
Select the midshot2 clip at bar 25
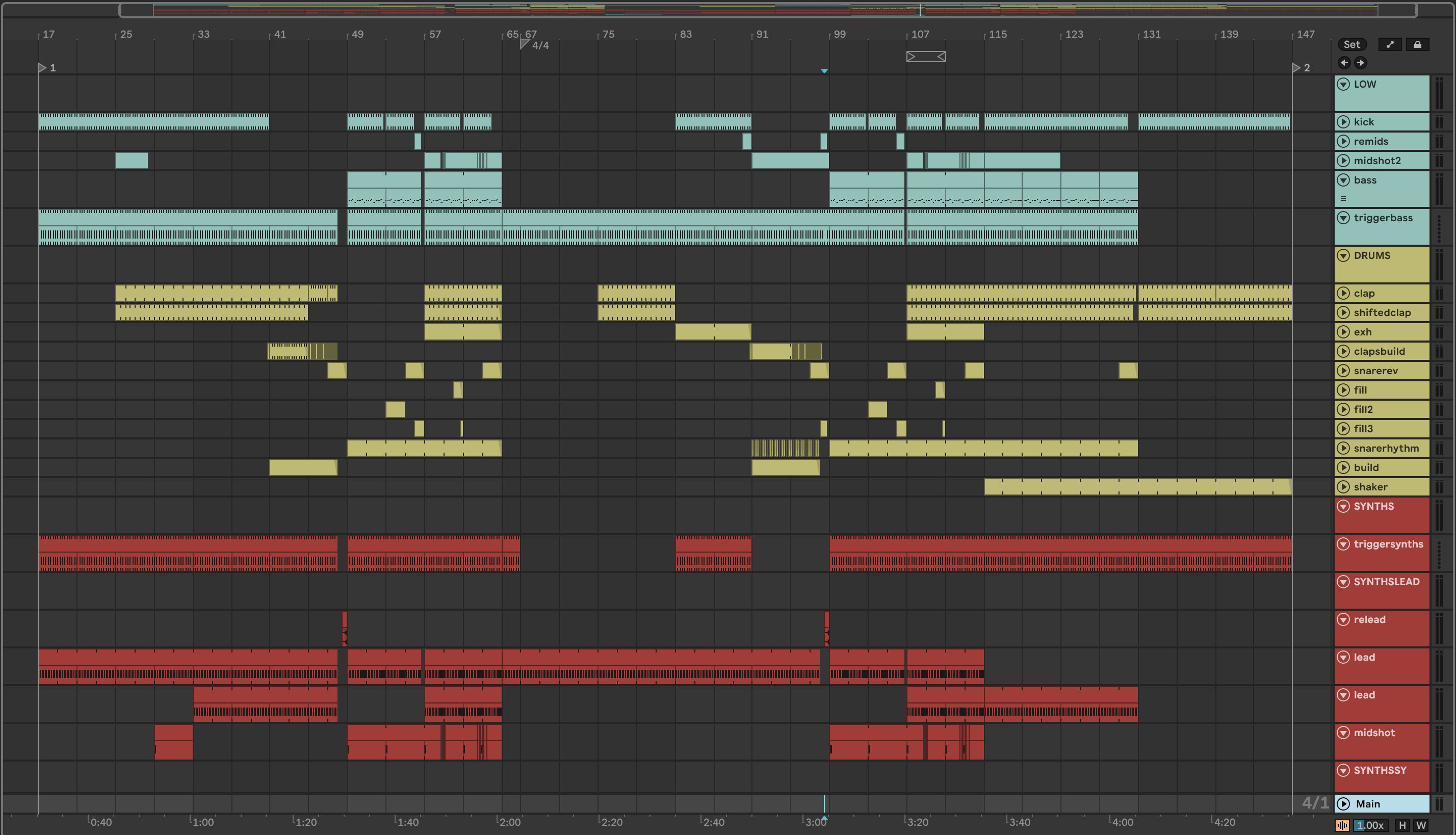(x=132, y=161)
